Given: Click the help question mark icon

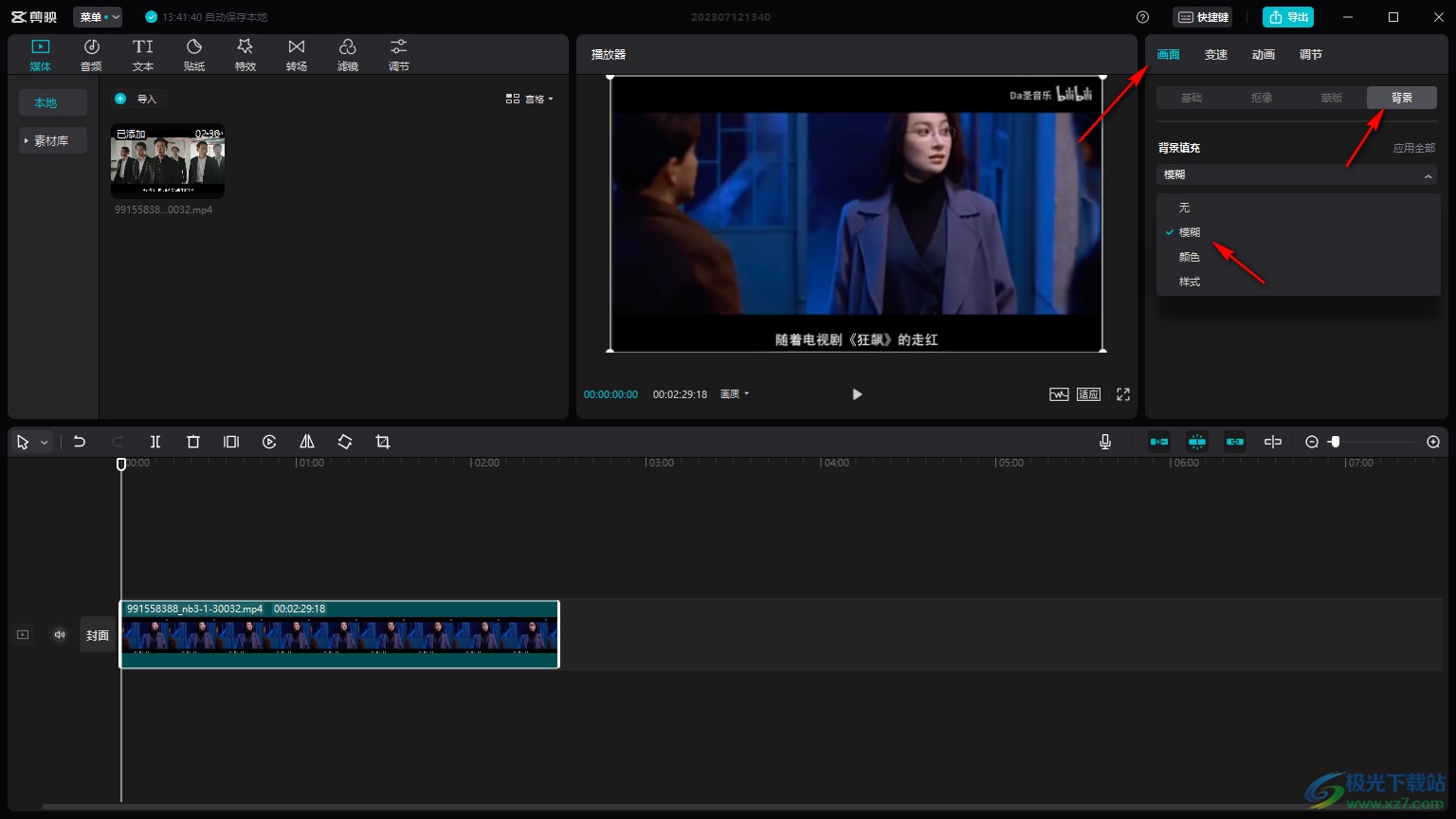Looking at the screenshot, I should [x=1142, y=17].
